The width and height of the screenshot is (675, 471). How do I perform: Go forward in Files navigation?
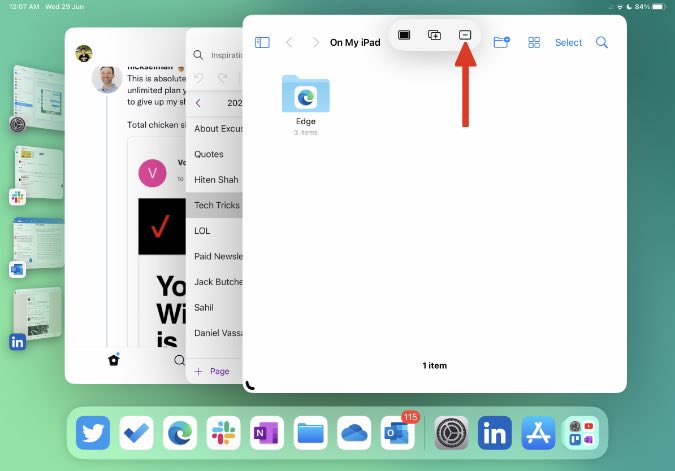tap(316, 42)
